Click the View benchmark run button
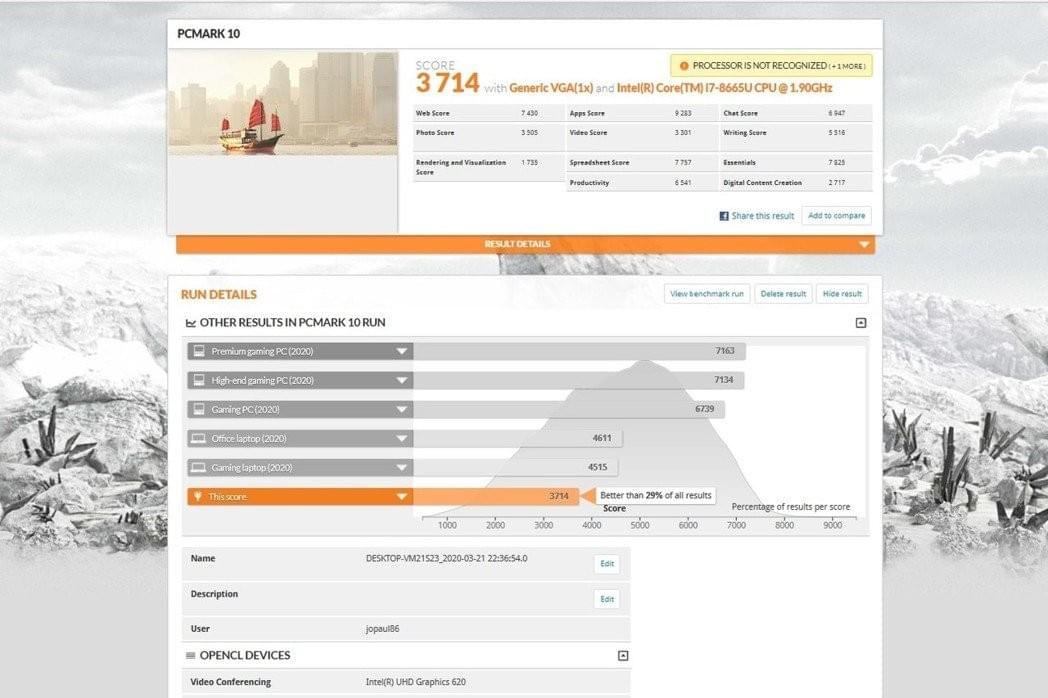This screenshot has height=698, width=1048. (x=706, y=294)
